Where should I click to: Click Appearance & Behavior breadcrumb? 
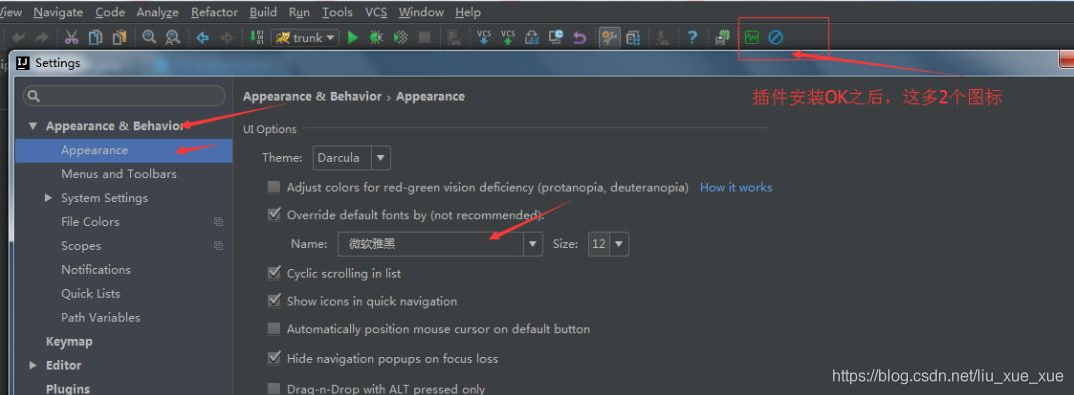312,97
